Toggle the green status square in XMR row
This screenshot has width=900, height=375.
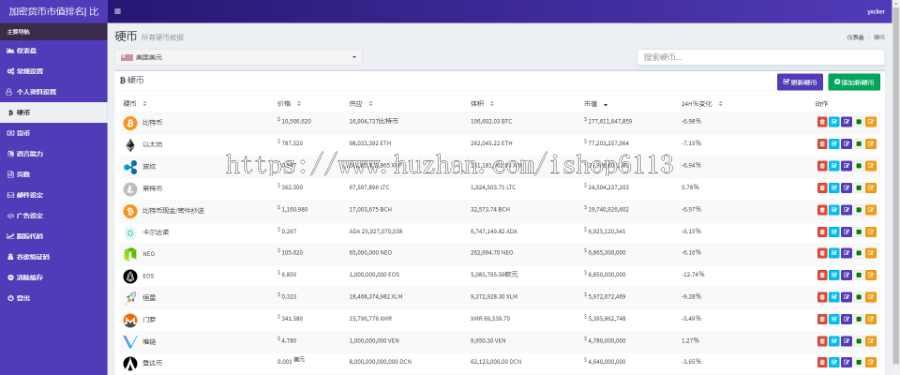859,319
